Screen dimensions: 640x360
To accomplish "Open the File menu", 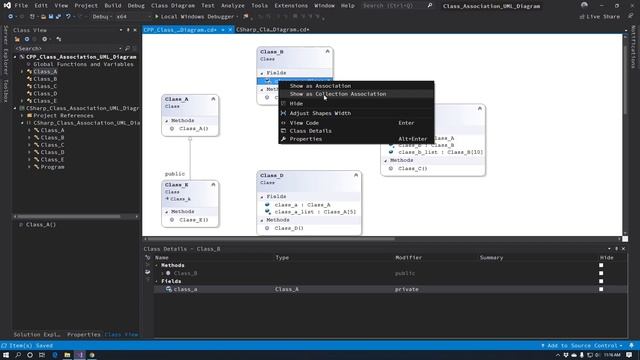I will (21, 6).
